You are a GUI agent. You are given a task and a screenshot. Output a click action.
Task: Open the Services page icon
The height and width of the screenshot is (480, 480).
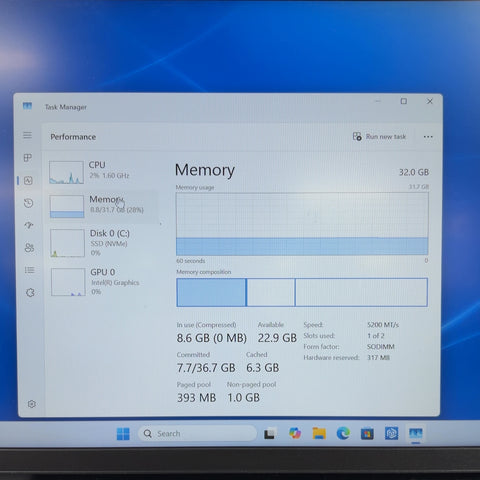coord(30,293)
